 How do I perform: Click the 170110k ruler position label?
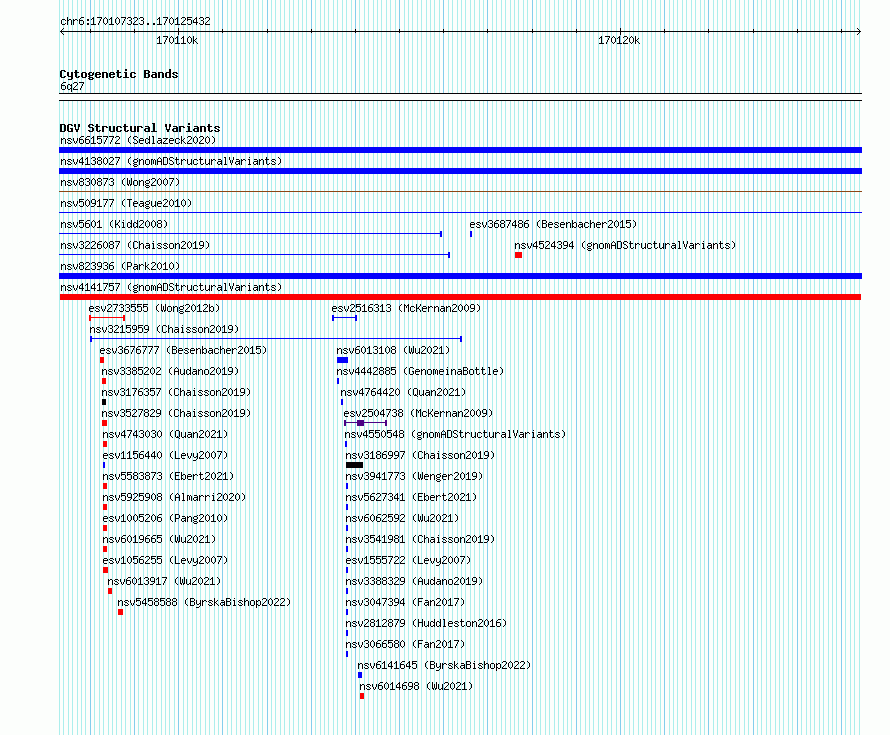(177, 40)
